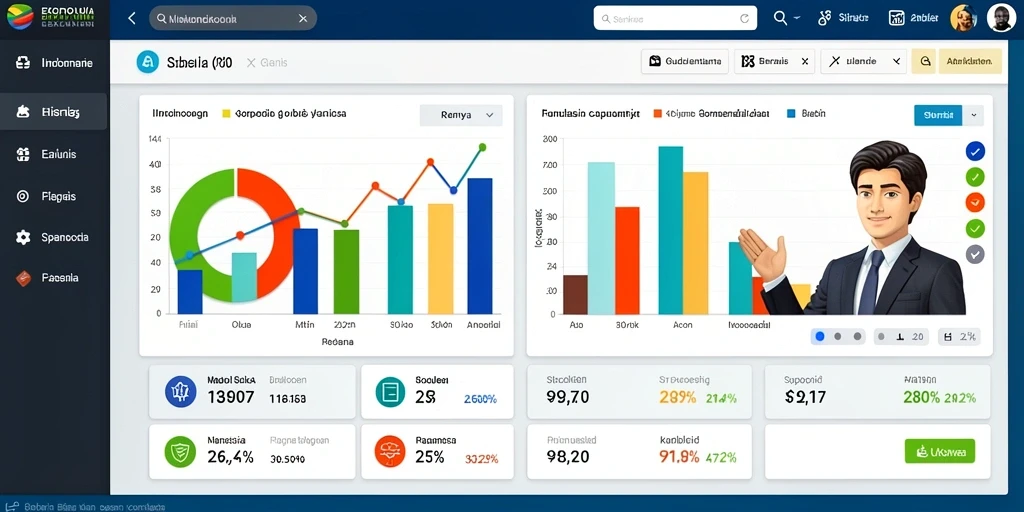Viewport: 1024px width, 512px height.
Task: Select the Eaiunis gift icon in the sidebar
Action: (23, 155)
